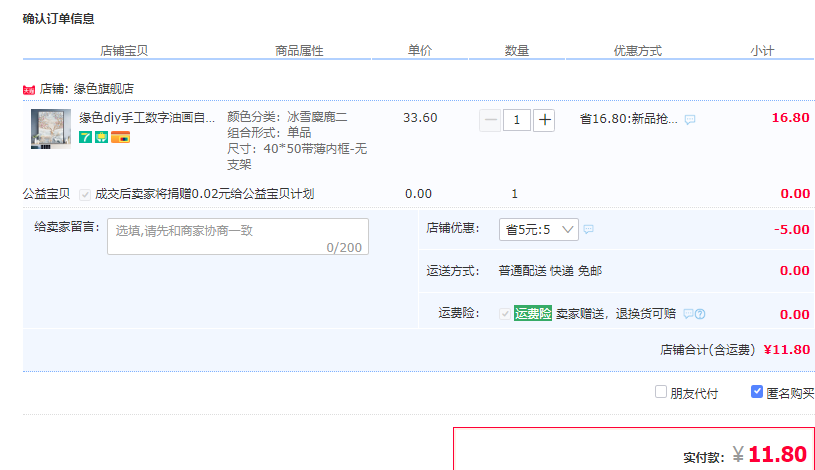Click the 优惠方式 column header
The width and height of the screenshot is (815, 470).
(638, 50)
